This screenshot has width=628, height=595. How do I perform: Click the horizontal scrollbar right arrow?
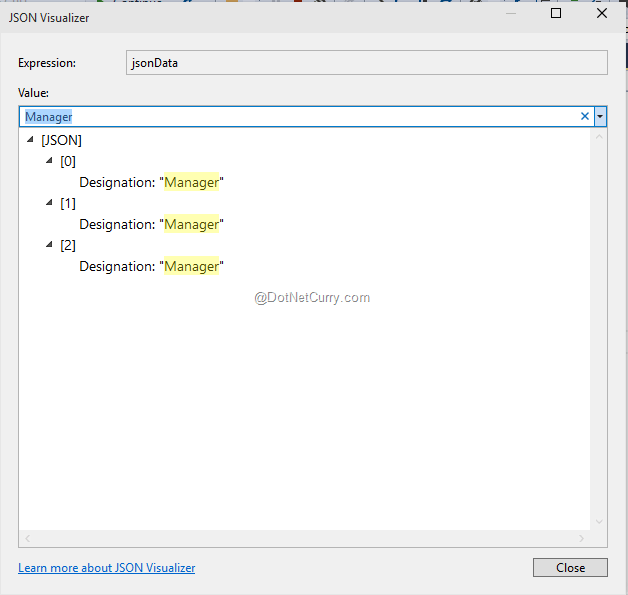pyautogui.click(x=581, y=539)
